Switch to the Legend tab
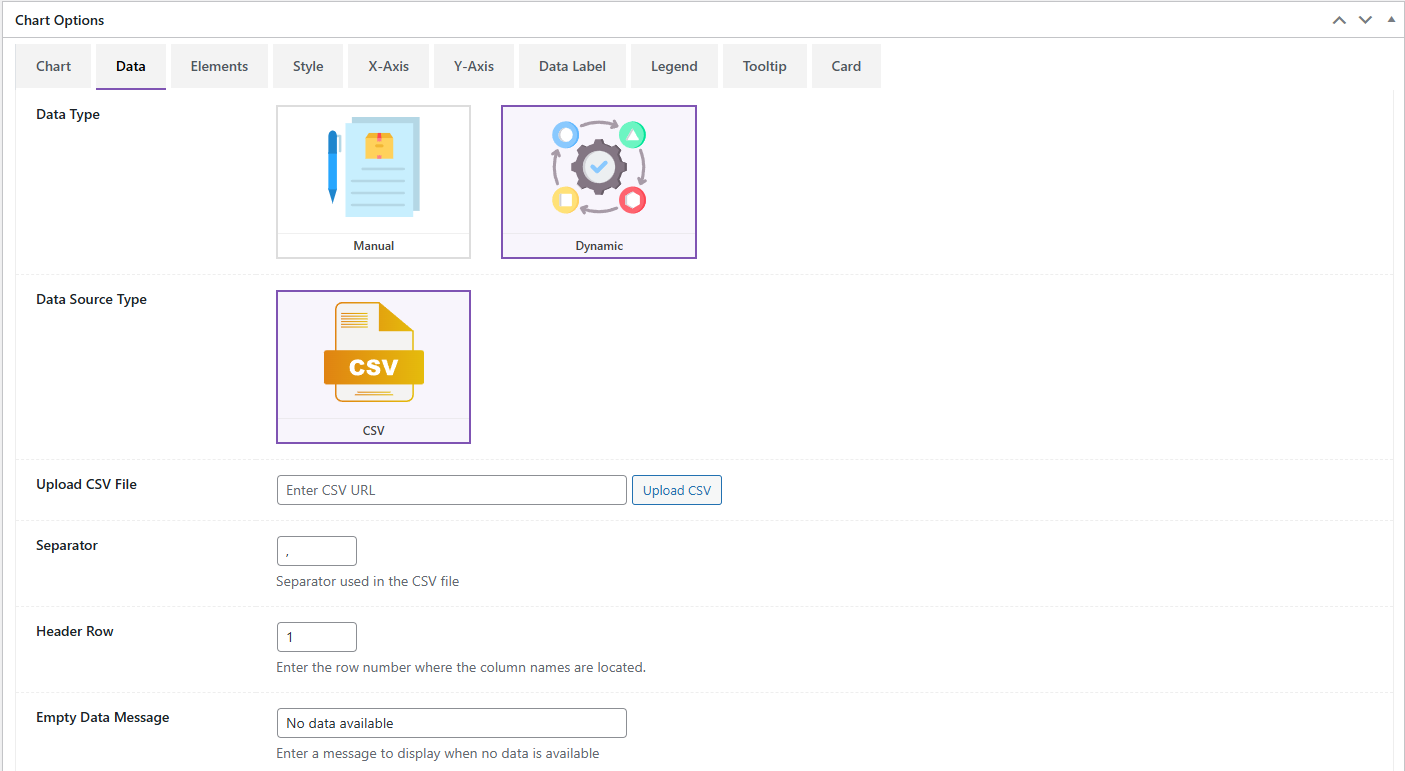 [674, 66]
